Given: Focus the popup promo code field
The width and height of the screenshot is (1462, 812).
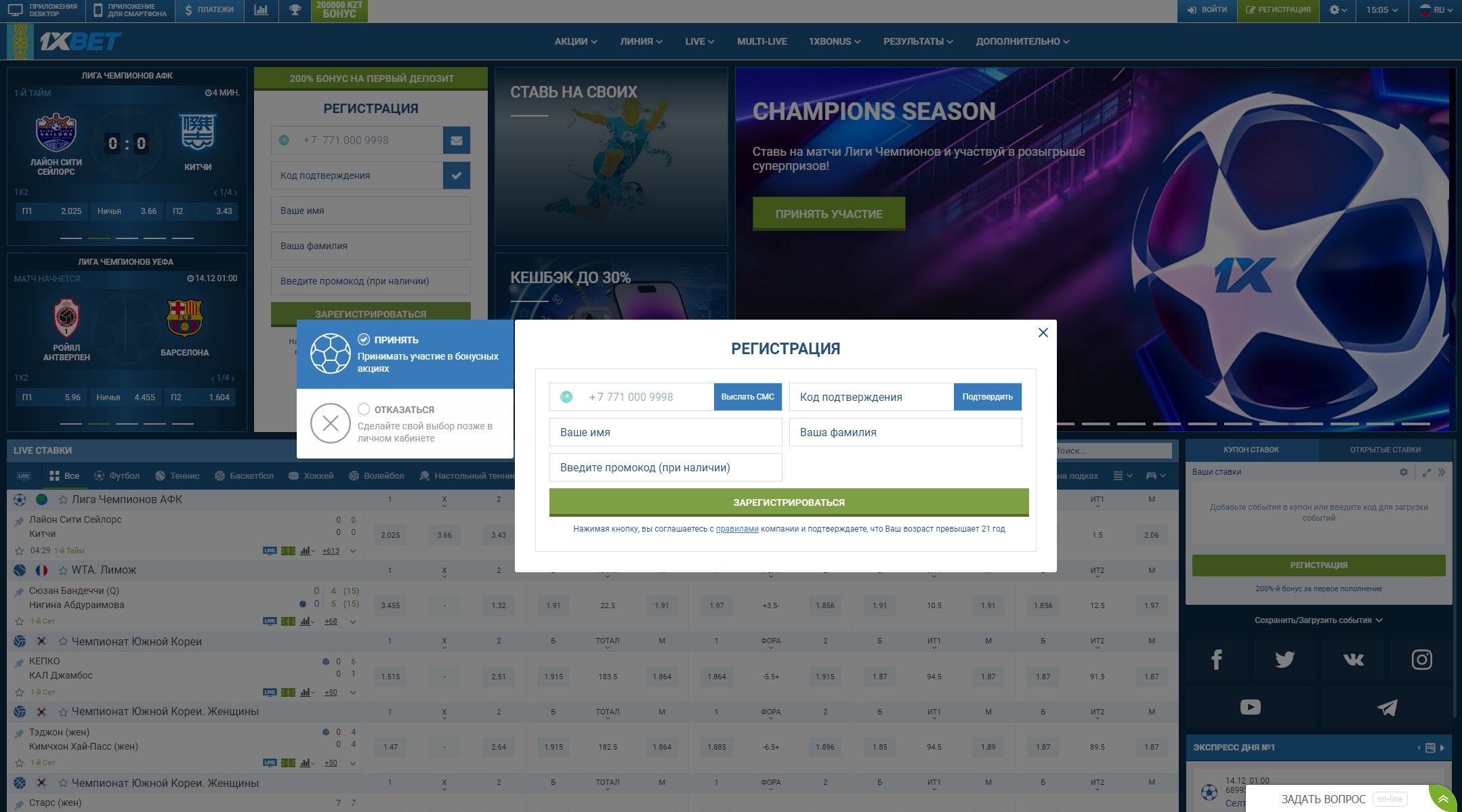Looking at the screenshot, I should tap(665, 467).
